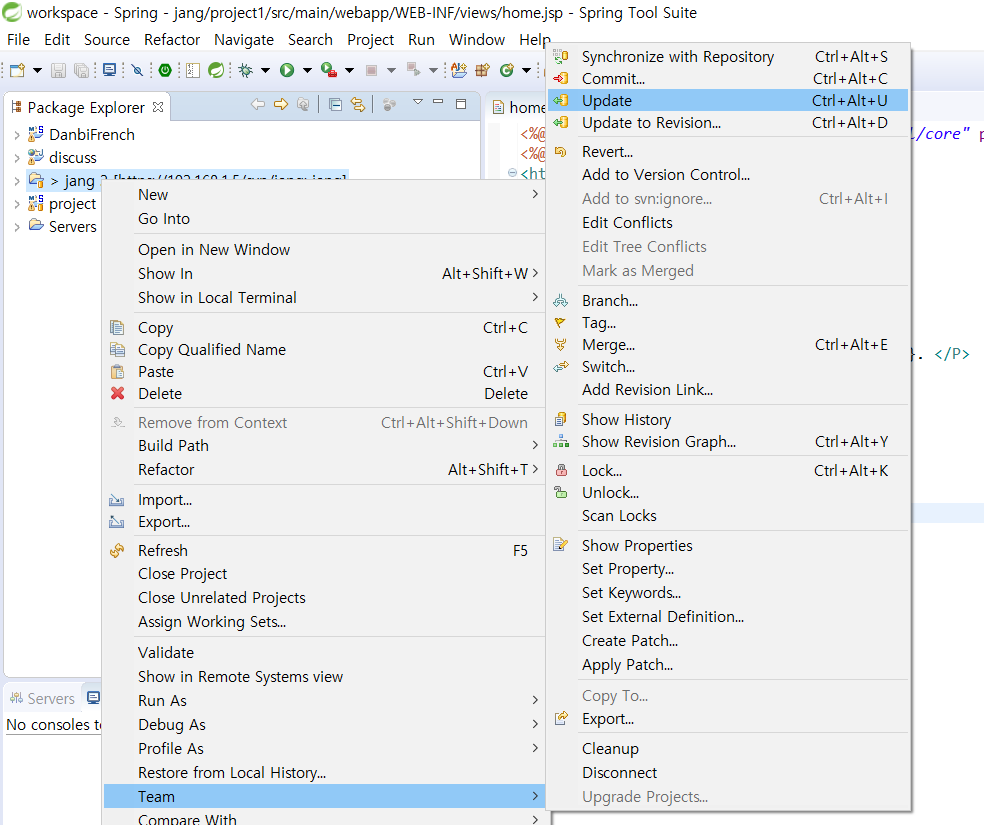Open the Run dropdown arrow

pyautogui.click(x=307, y=70)
